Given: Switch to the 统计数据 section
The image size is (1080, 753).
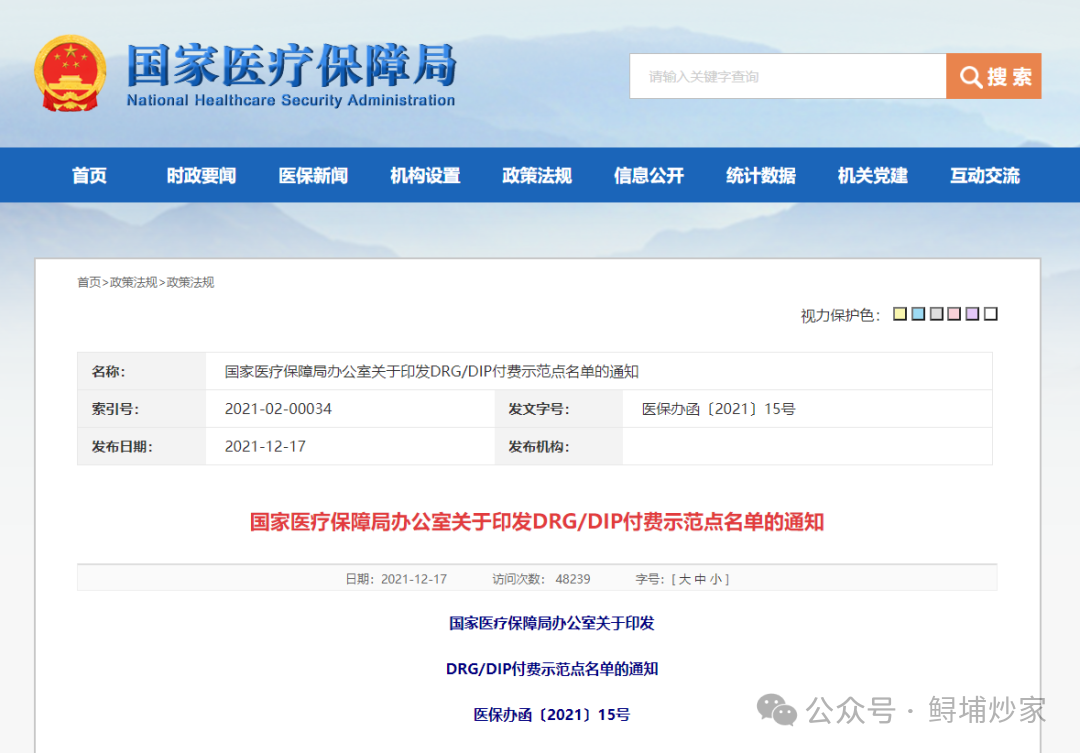Looking at the screenshot, I should click(x=760, y=174).
